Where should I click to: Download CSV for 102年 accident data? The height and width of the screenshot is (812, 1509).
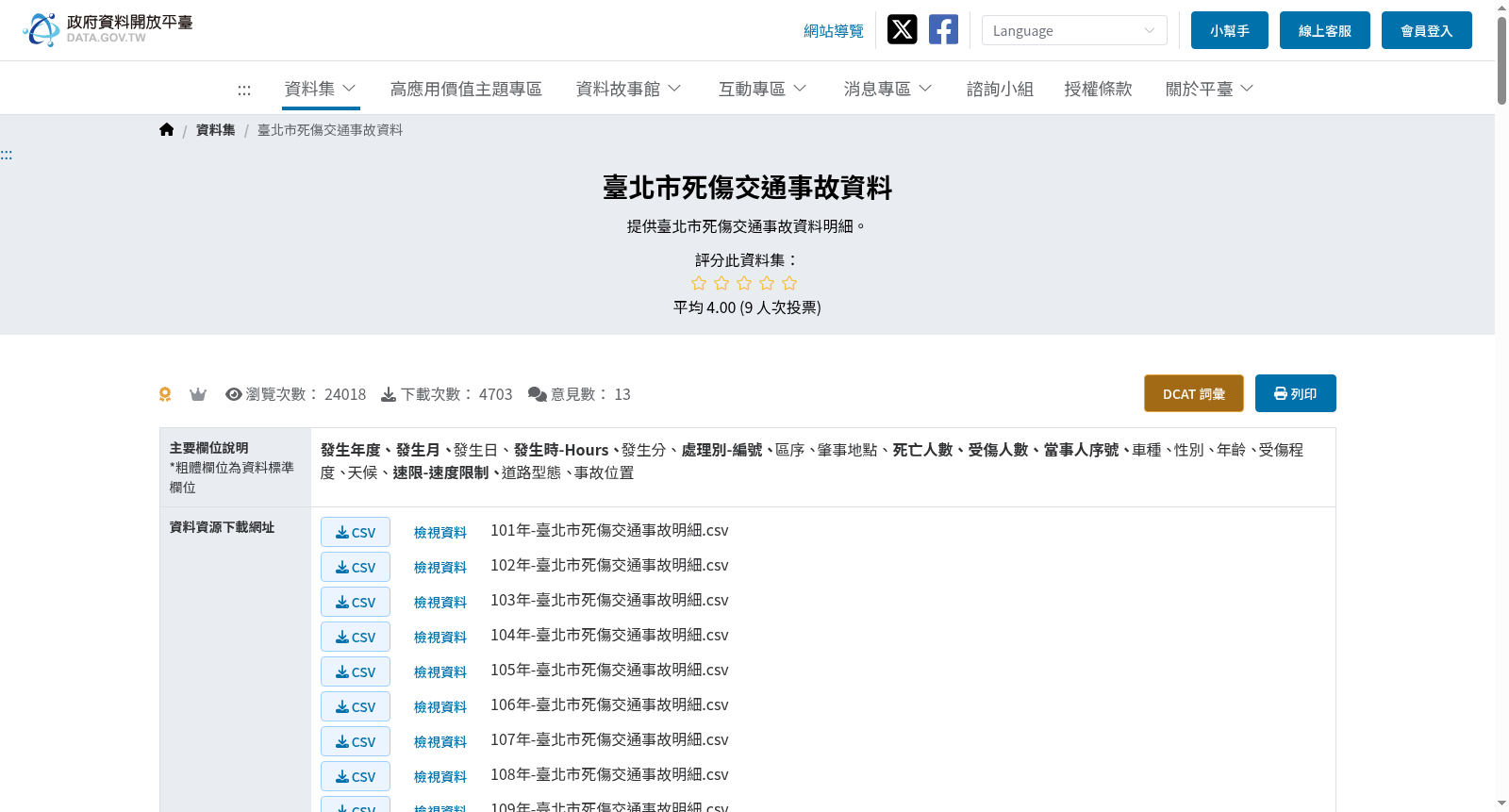coord(356,567)
